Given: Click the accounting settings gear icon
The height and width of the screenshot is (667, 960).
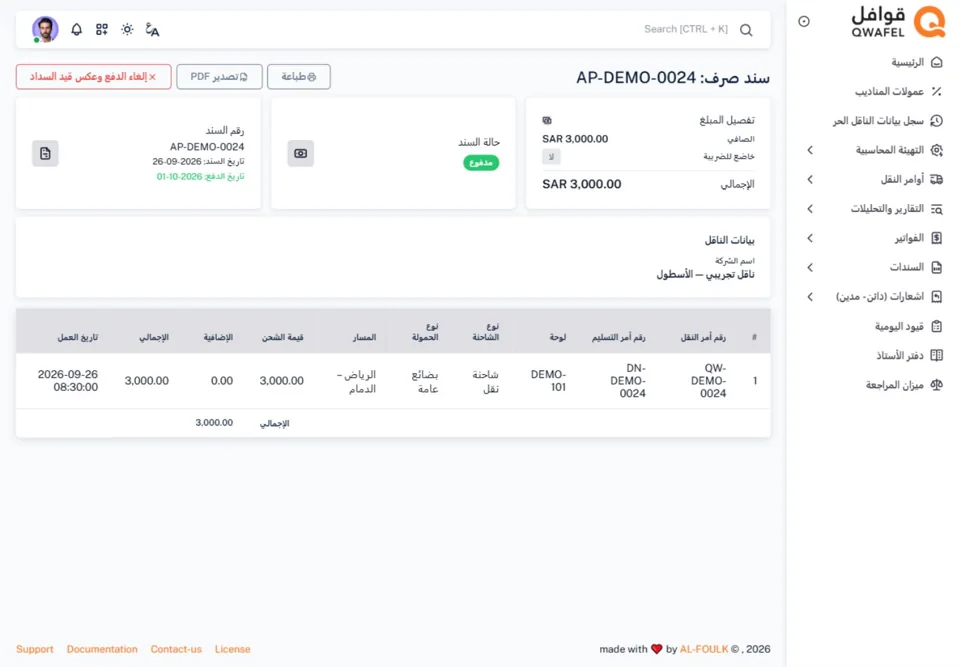Looking at the screenshot, I should coord(936,150).
